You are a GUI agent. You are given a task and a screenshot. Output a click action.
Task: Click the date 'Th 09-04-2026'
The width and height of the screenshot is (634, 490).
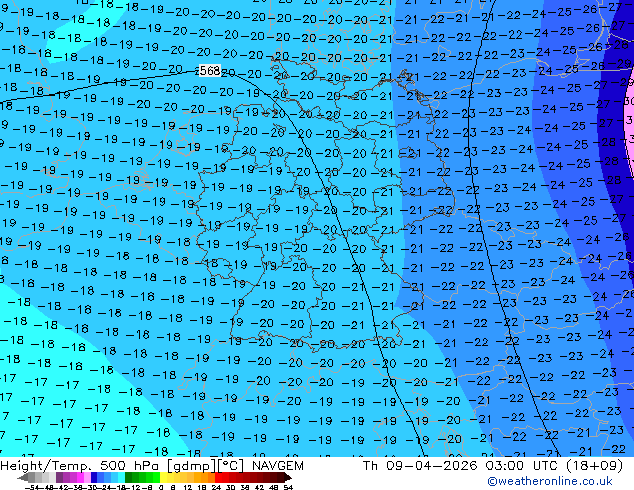coord(420,466)
